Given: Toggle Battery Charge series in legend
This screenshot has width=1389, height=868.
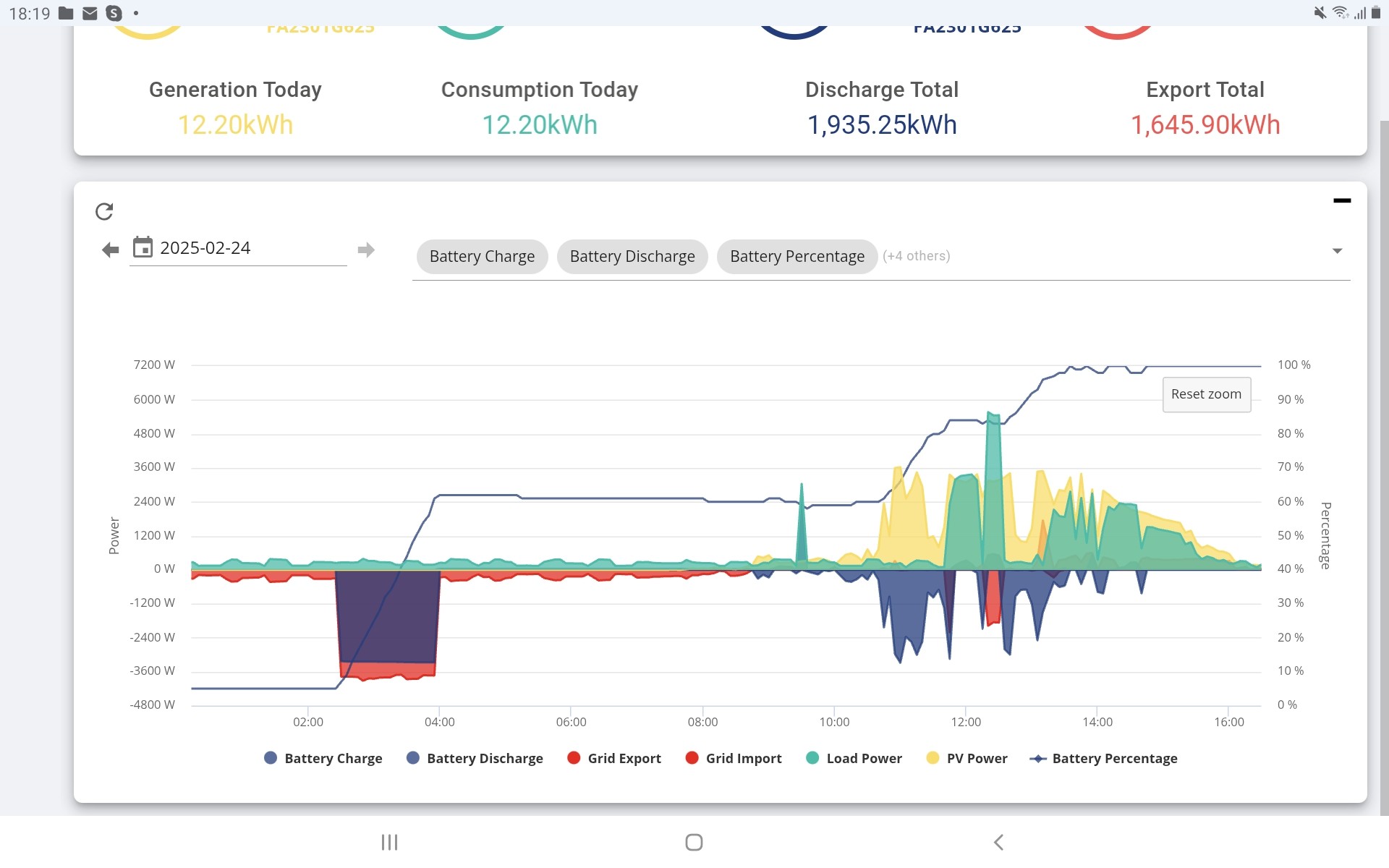Looking at the screenshot, I should pyautogui.click(x=323, y=758).
